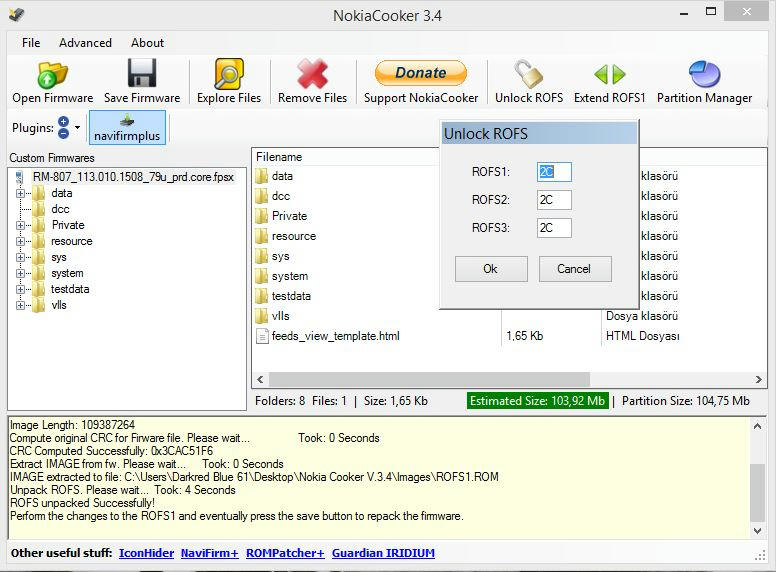Viewport: 776px width, 572px height.
Task: Open the Guardian IRIDIUM link
Action: point(383,553)
